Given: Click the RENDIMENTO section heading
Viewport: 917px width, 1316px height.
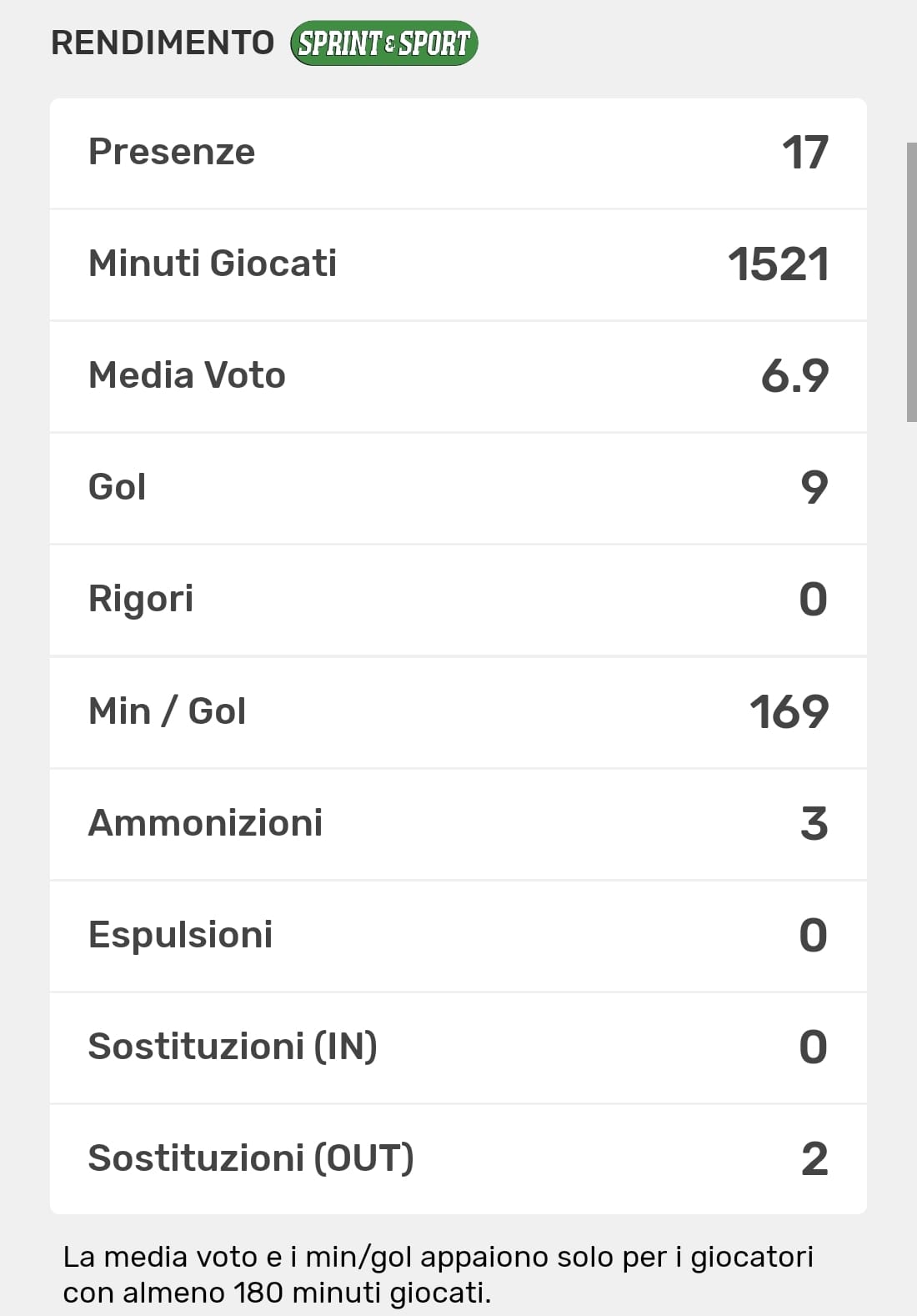Looking at the screenshot, I should (x=163, y=43).
